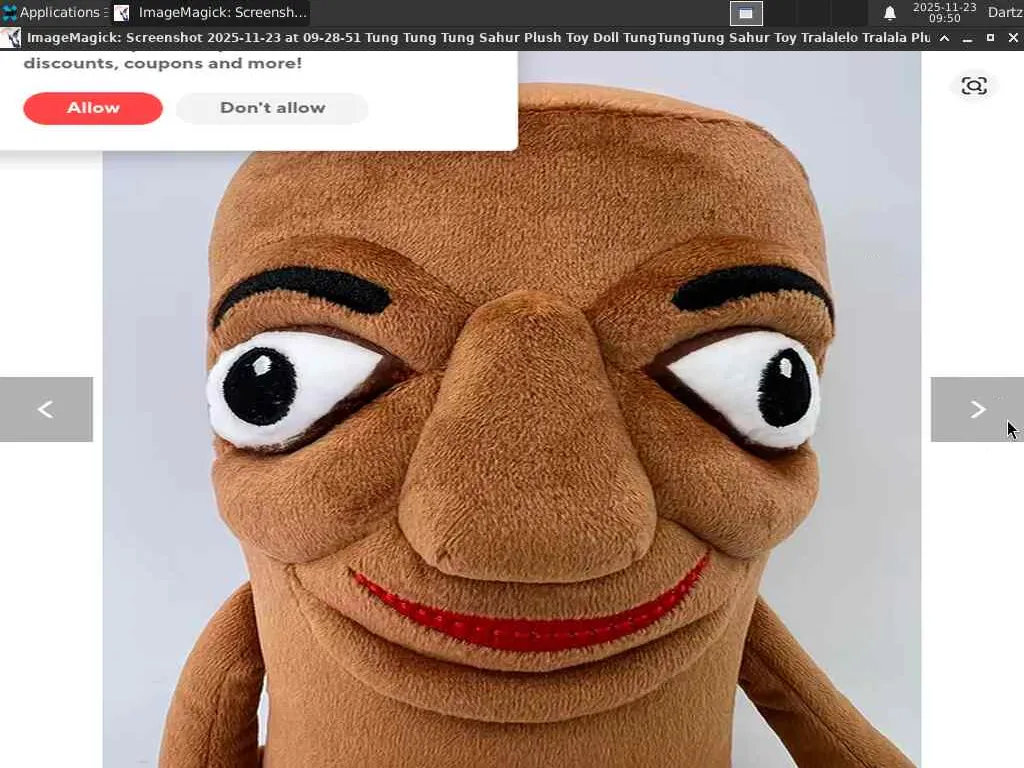Go to the previous product image
The width and height of the screenshot is (1024, 768).
click(x=46, y=409)
